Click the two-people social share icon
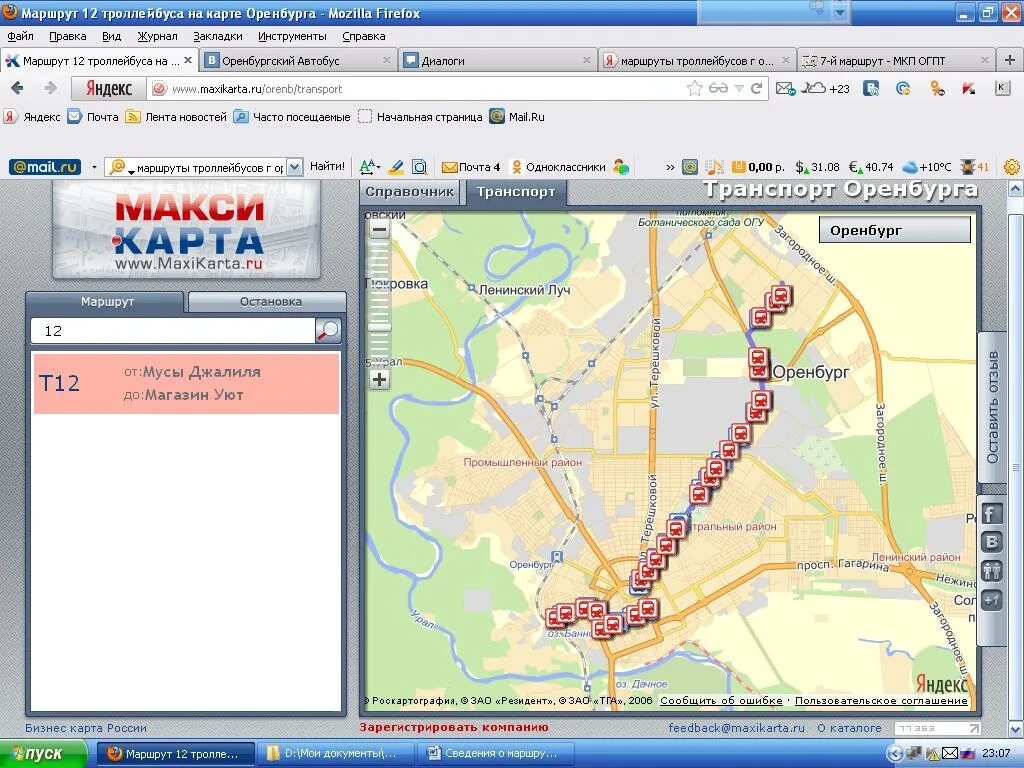This screenshot has height=768, width=1024. 991,571
